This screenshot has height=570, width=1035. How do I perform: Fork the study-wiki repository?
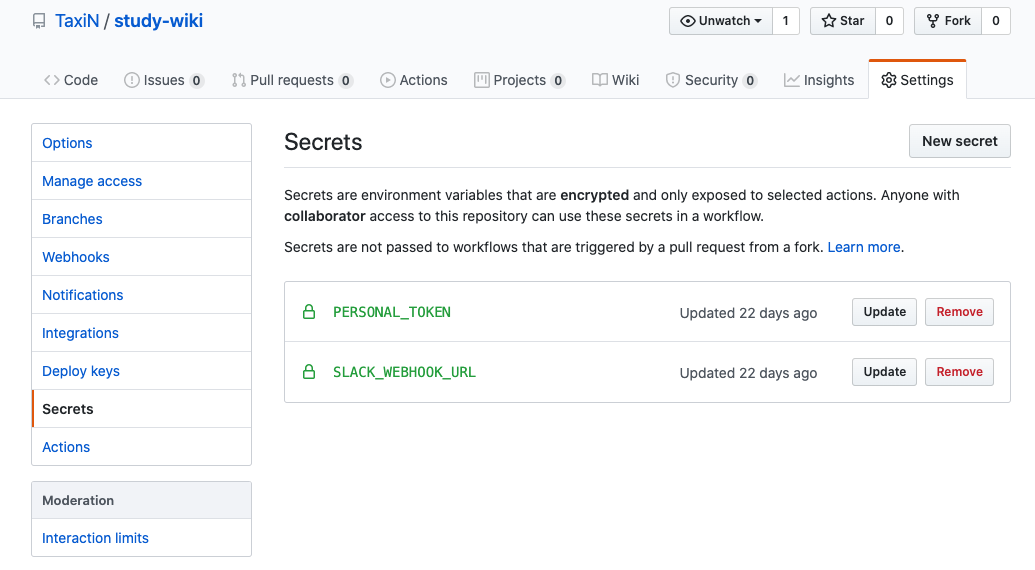[947, 21]
